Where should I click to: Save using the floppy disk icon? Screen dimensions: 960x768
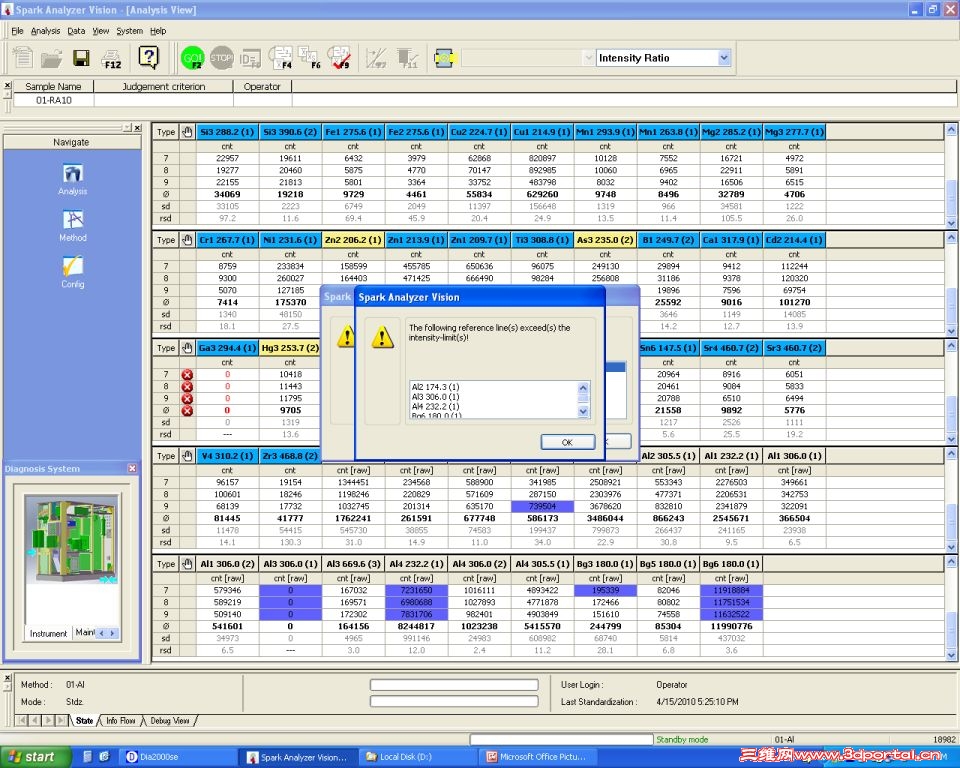pos(81,58)
